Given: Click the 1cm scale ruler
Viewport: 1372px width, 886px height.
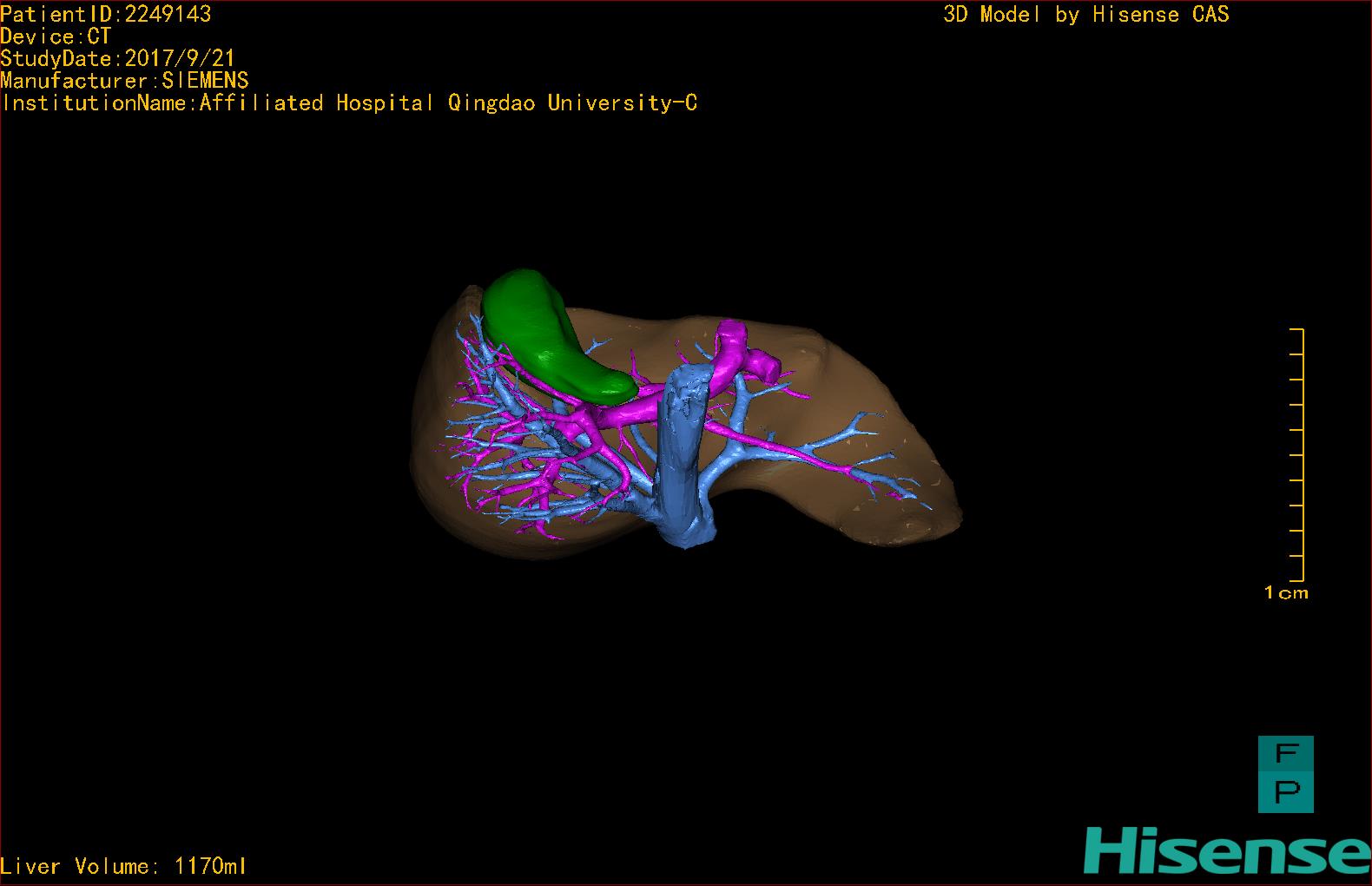Looking at the screenshot, I should tap(1296, 454).
